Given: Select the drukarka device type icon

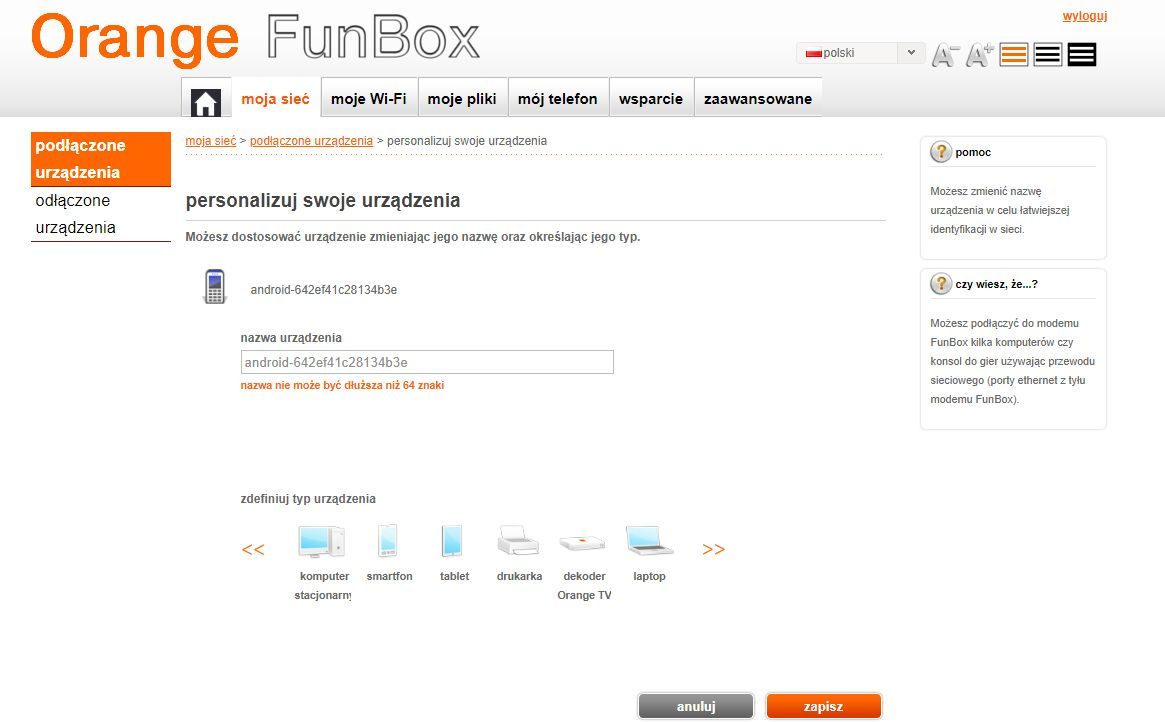Looking at the screenshot, I should pyautogui.click(x=518, y=541).
